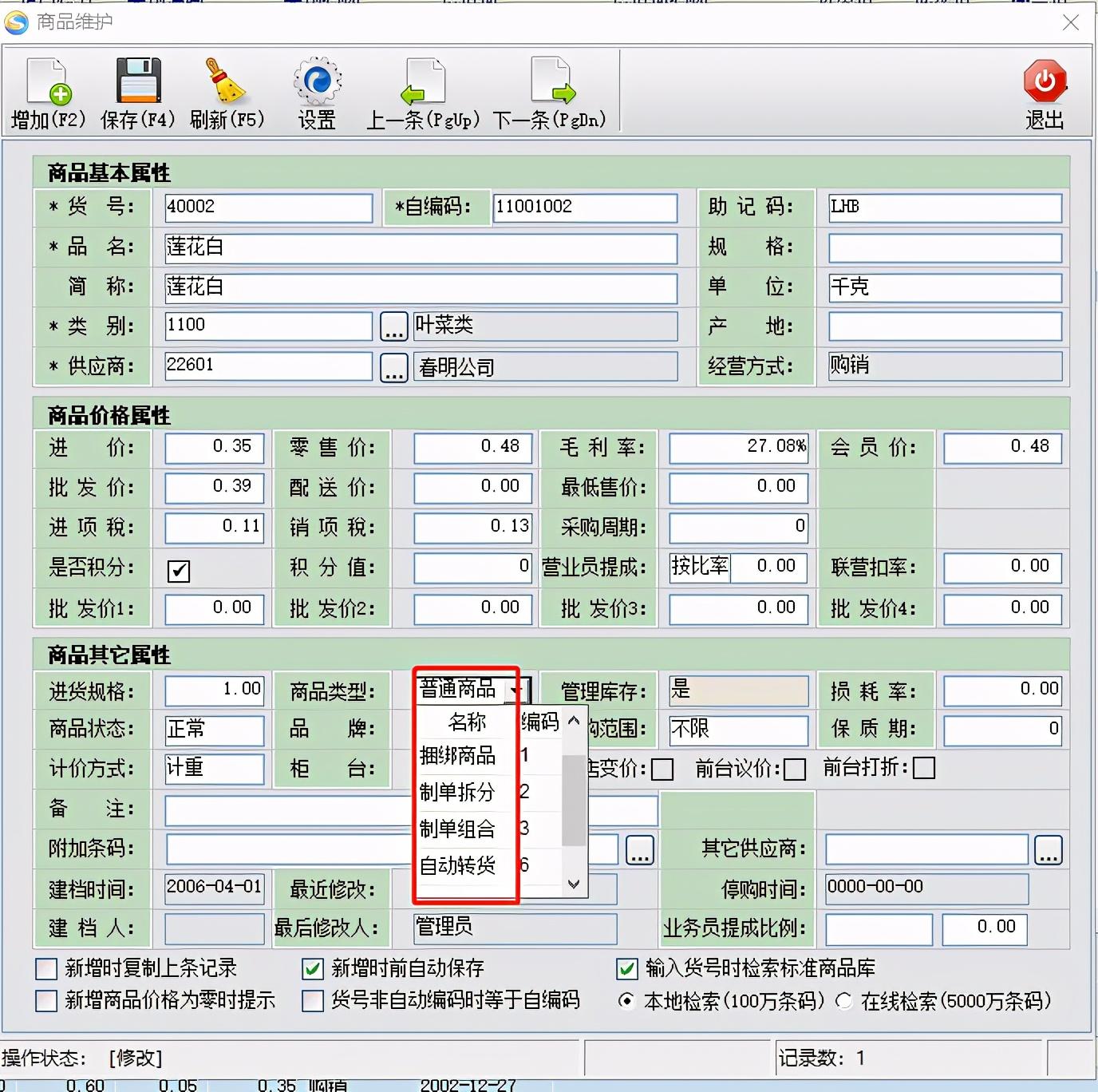The height and width of the screenshot is (1092, 1098).
Task: Open 附加条码 browse button
Action: [x=640, y=850]
